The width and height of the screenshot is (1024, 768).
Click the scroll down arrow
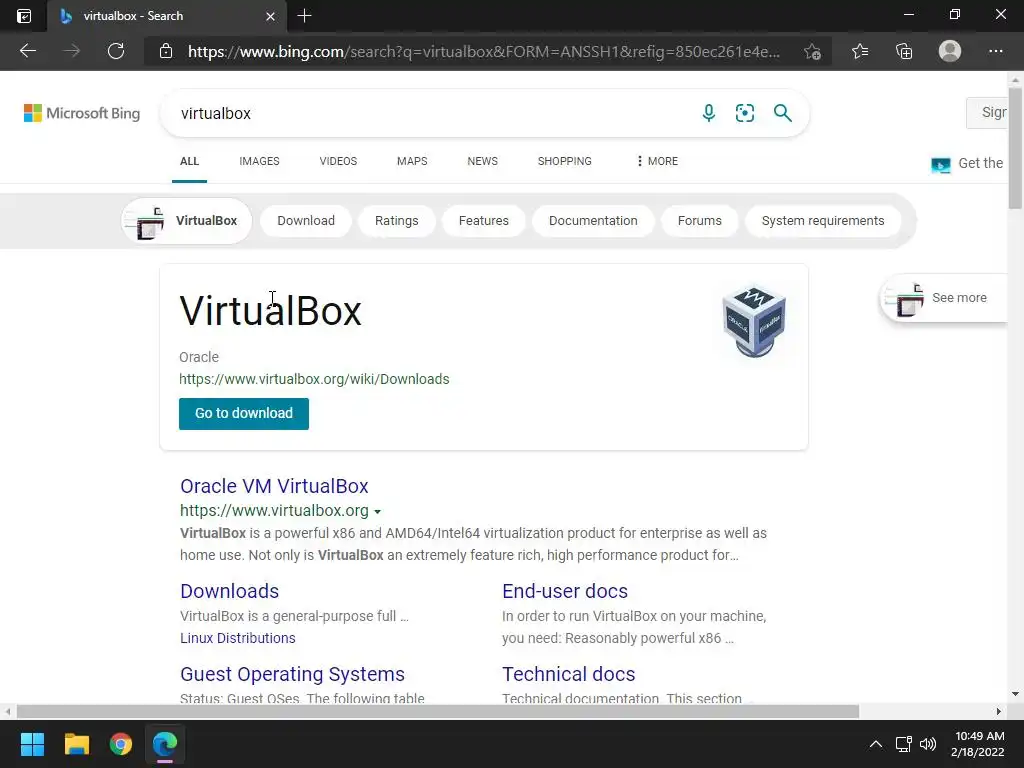pyautogui.click(x=1015, y=694)
